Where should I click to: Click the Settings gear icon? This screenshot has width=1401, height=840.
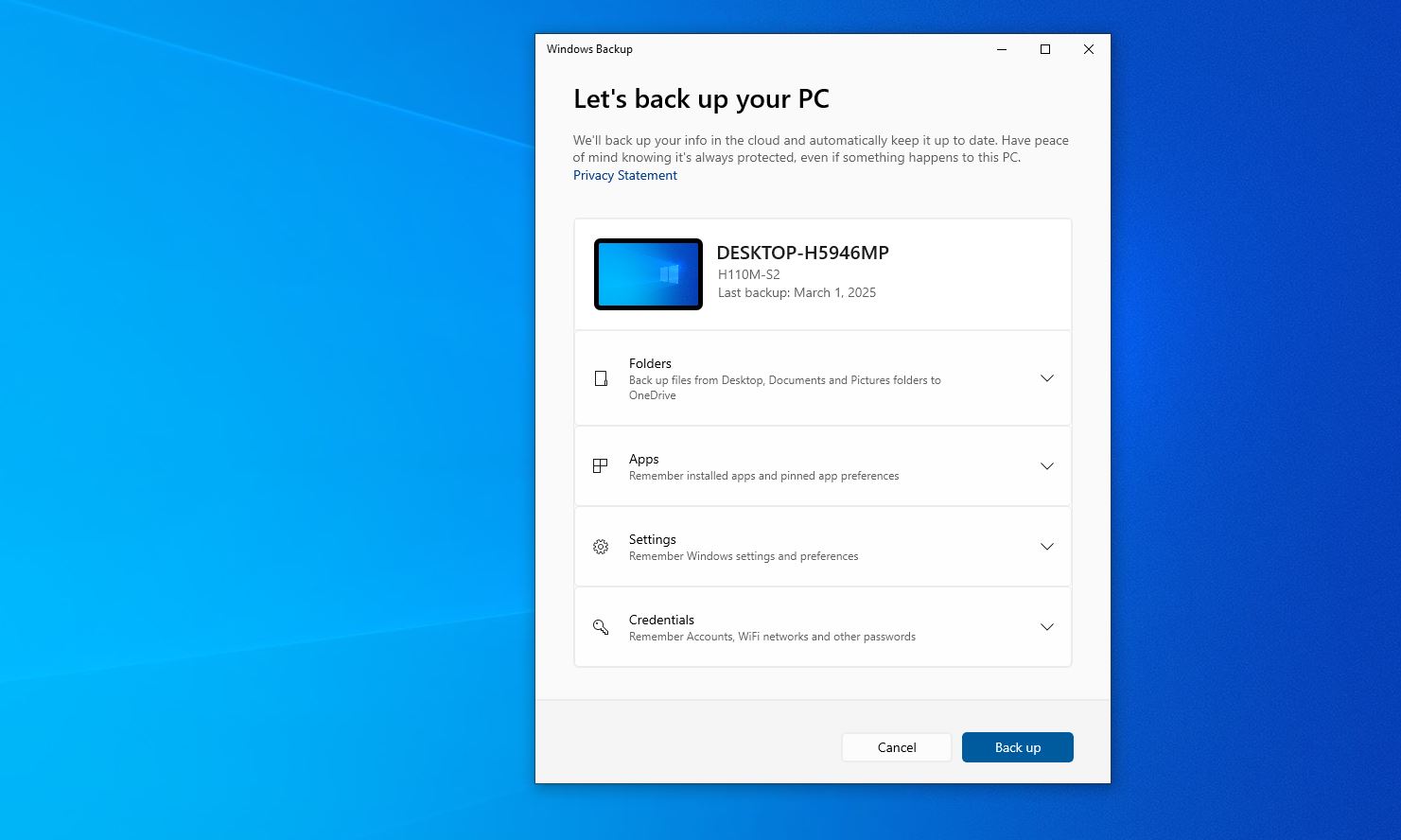point(601,547)
